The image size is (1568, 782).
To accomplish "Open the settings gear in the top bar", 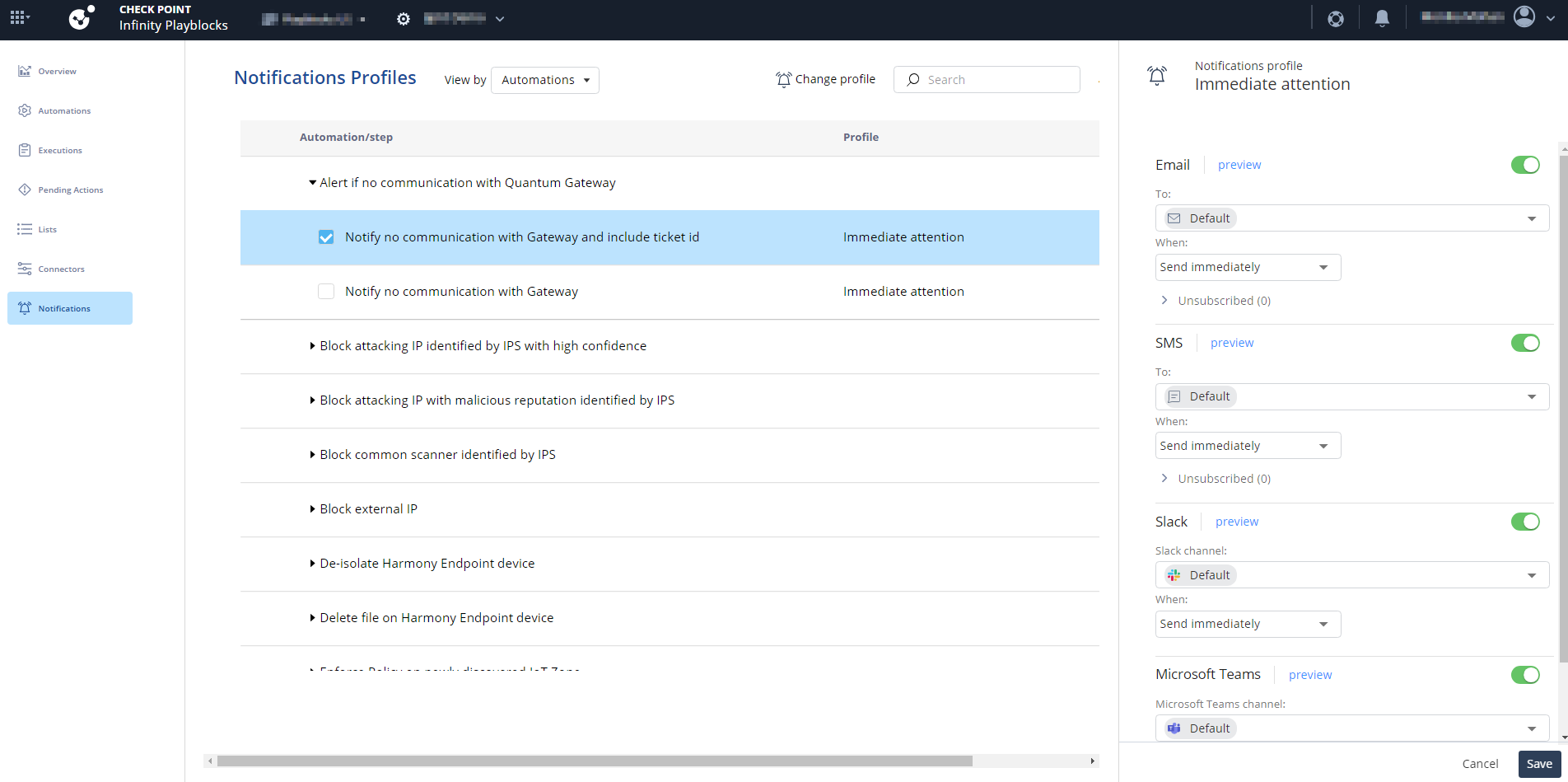I will coord(403,18).
